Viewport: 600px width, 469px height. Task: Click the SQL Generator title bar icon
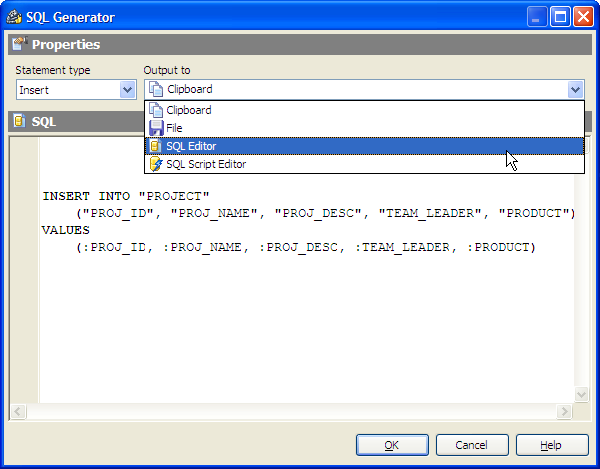click(x=13, y=17)
